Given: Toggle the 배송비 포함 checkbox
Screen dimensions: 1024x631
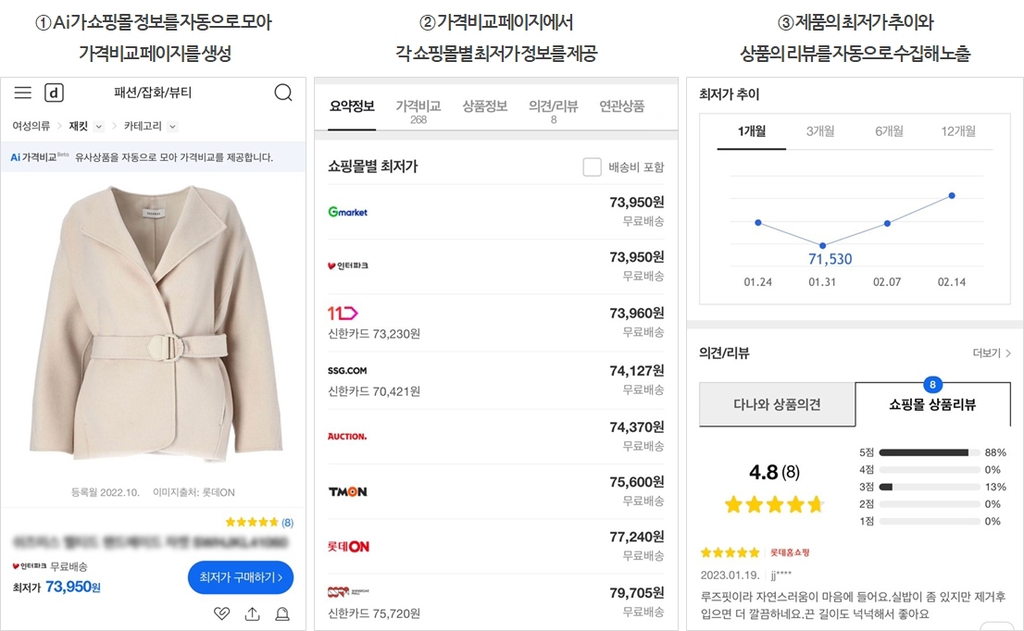Looking at the screenshot, I should pyautogui.click(x=592, y=167).
